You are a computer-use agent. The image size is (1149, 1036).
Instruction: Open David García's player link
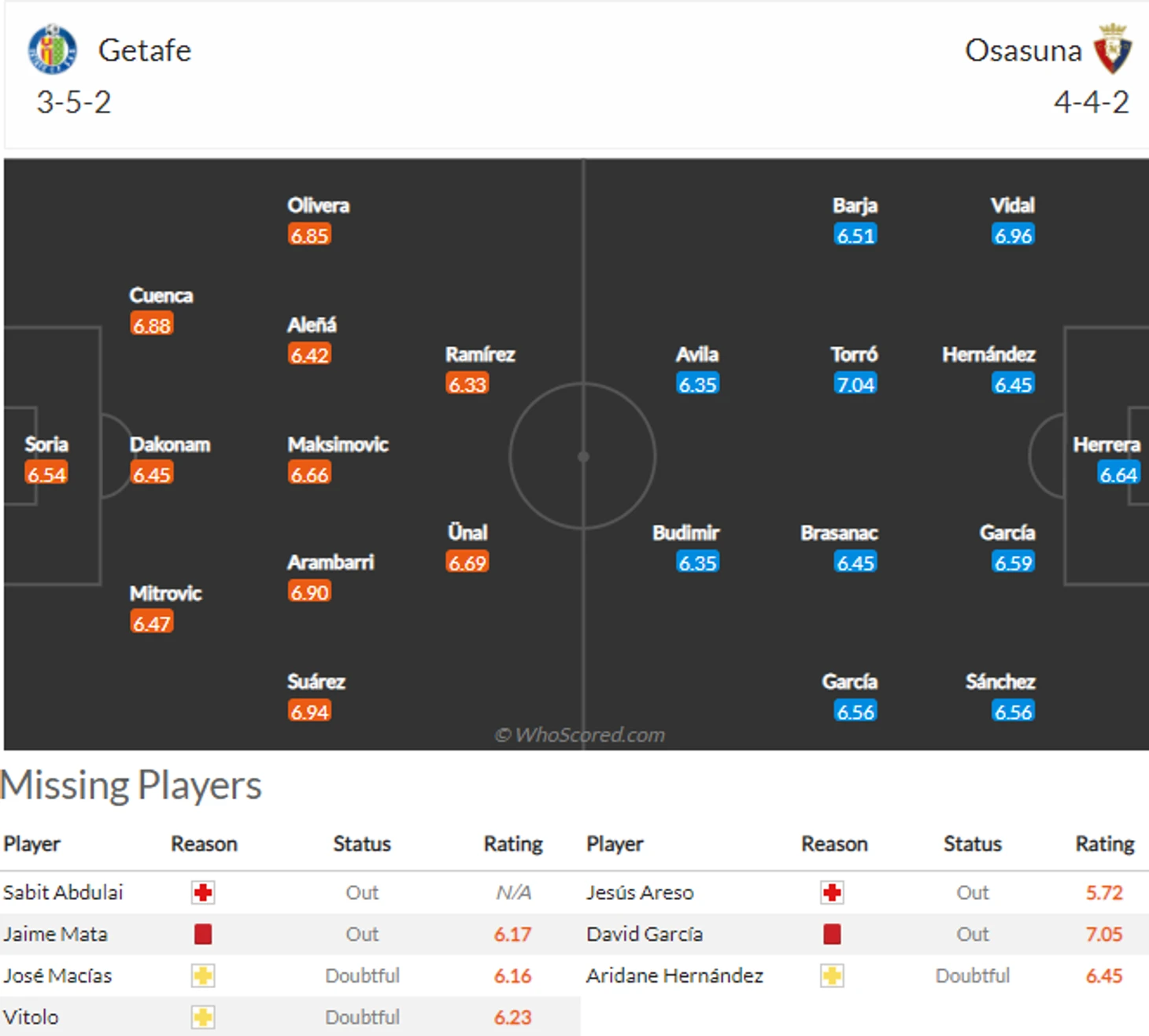coord(645,934)
